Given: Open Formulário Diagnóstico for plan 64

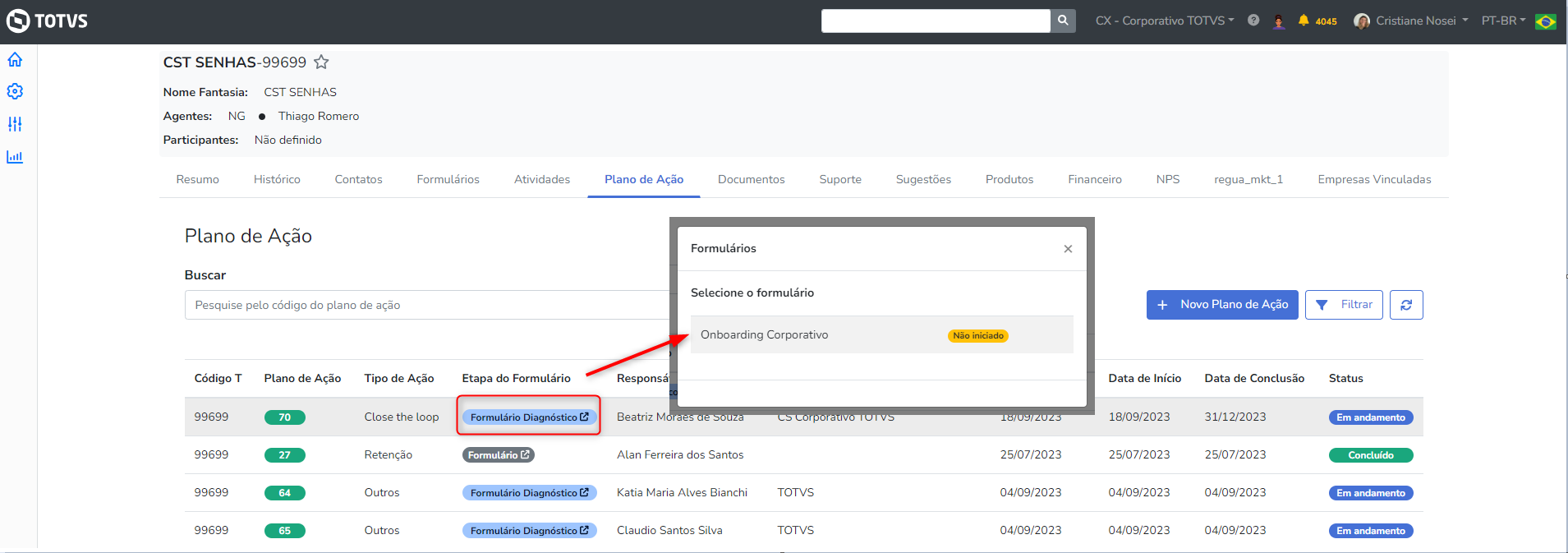Looking at the screenshot, I should (529, 493).
